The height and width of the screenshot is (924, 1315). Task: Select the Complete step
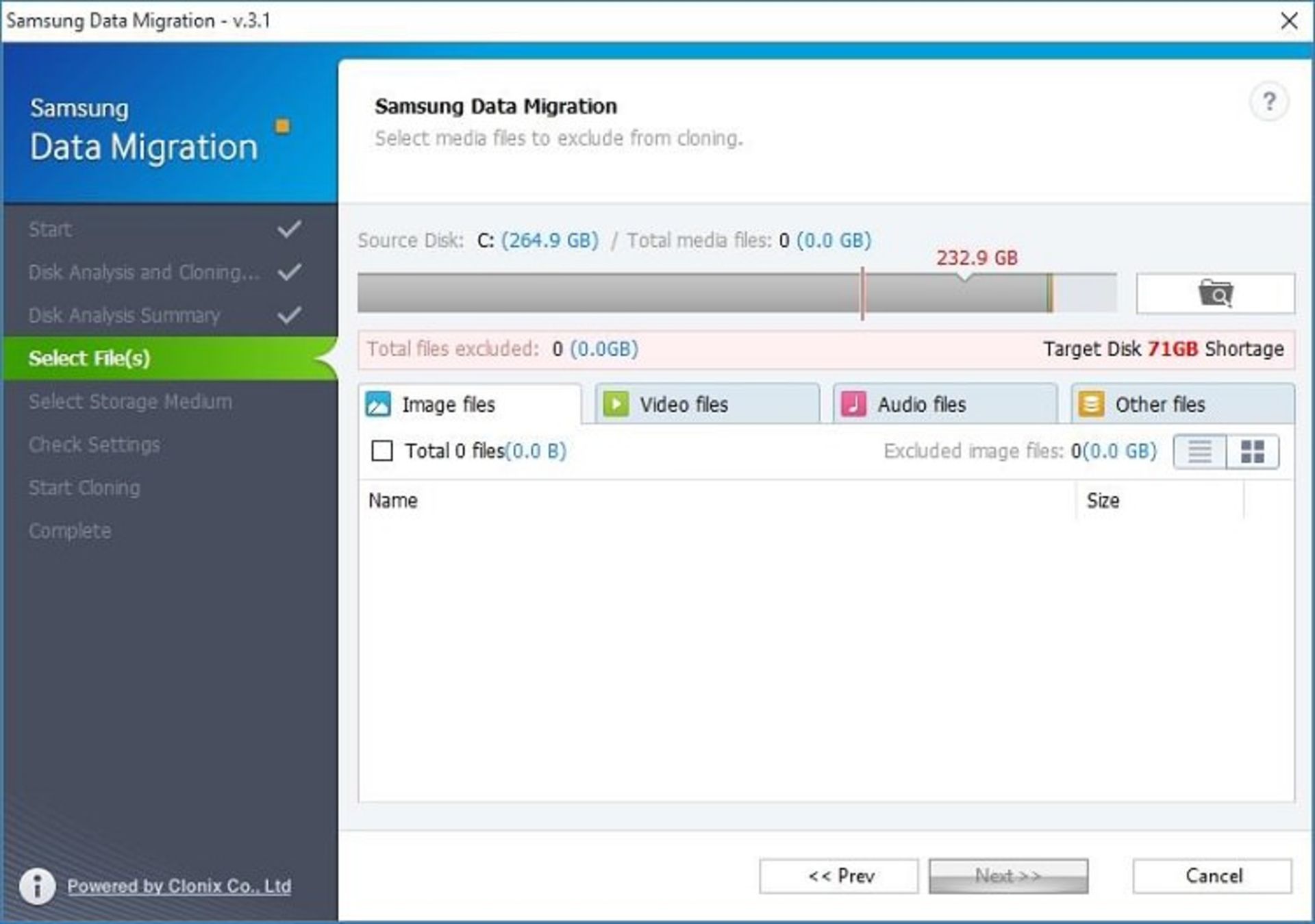[x=170, y=531]
